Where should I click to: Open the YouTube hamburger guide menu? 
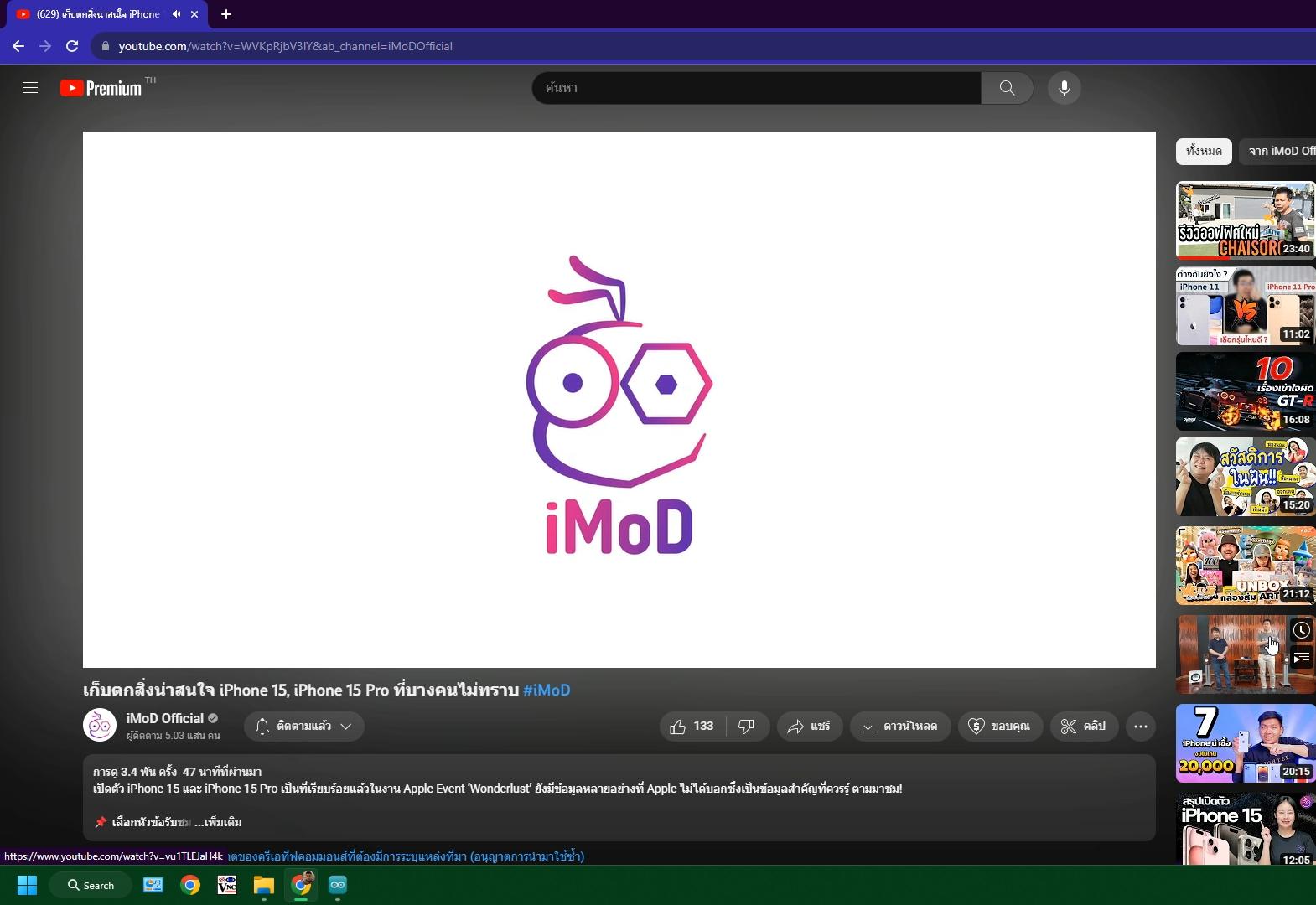tap(30, 88)
